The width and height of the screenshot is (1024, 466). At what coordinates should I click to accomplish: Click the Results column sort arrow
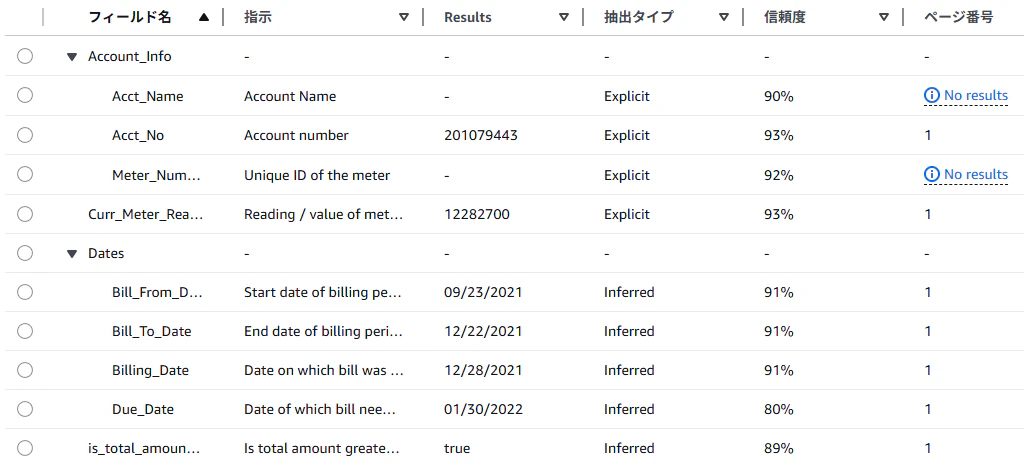coord(564,18)
